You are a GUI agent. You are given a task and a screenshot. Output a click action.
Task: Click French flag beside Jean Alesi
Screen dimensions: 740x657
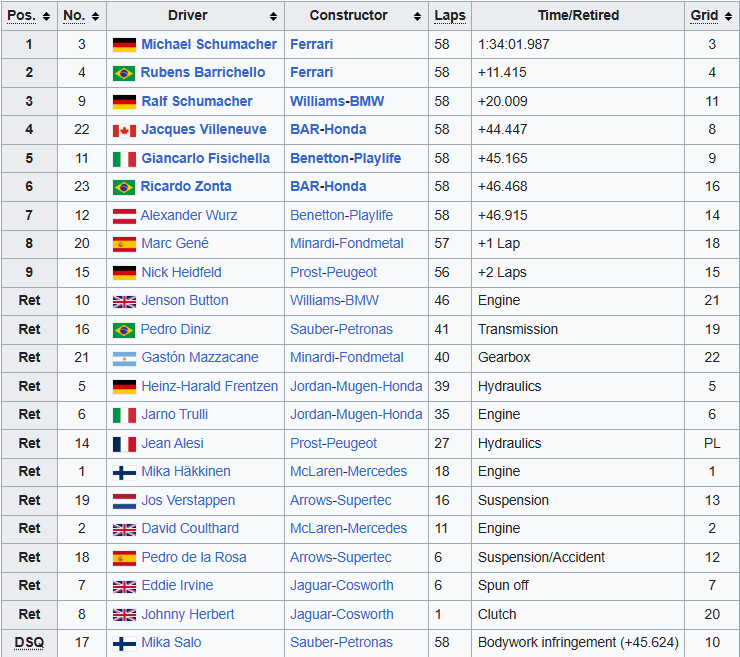click(x=125, y=444)
